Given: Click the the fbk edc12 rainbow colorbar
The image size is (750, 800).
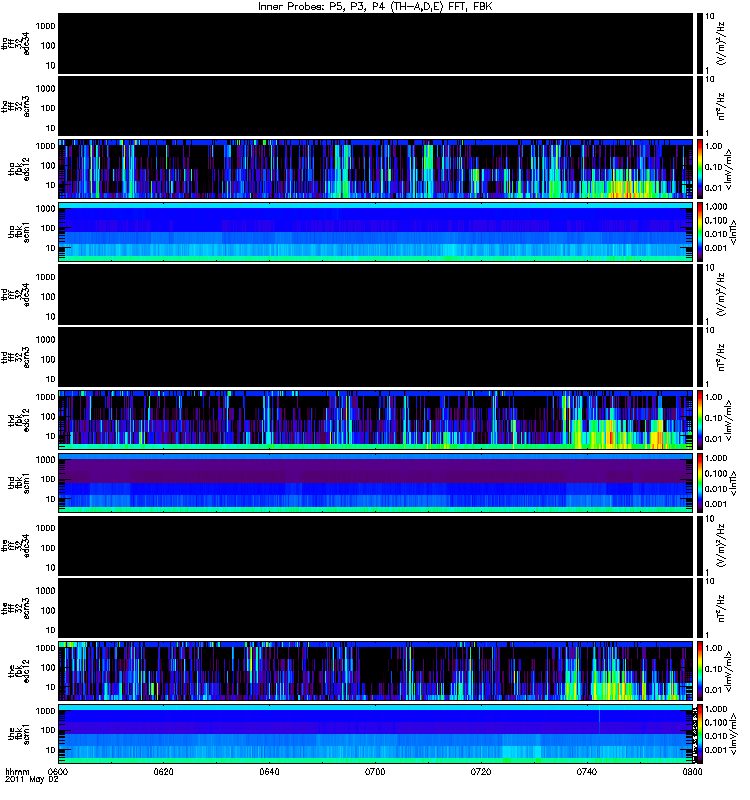Looking at the screenshot, I should (699, 670).
